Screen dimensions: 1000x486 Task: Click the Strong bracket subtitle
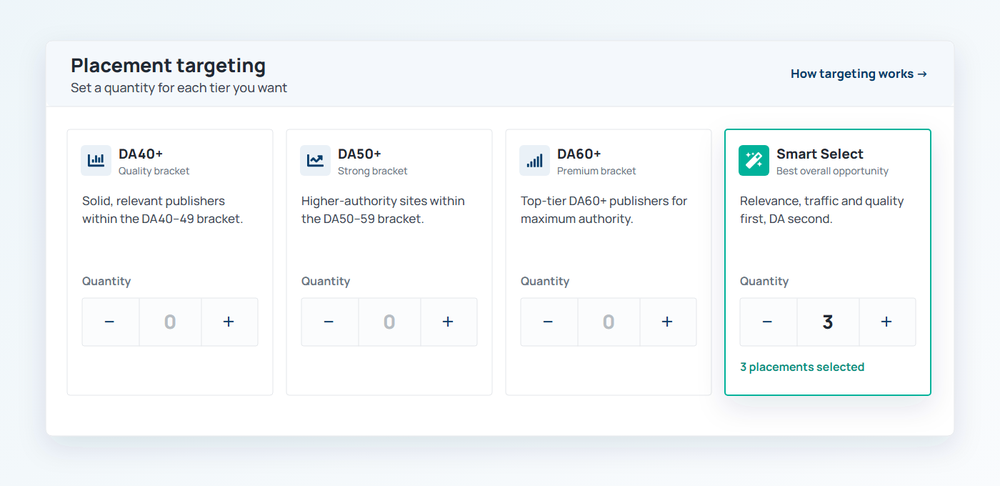[372, 171]
